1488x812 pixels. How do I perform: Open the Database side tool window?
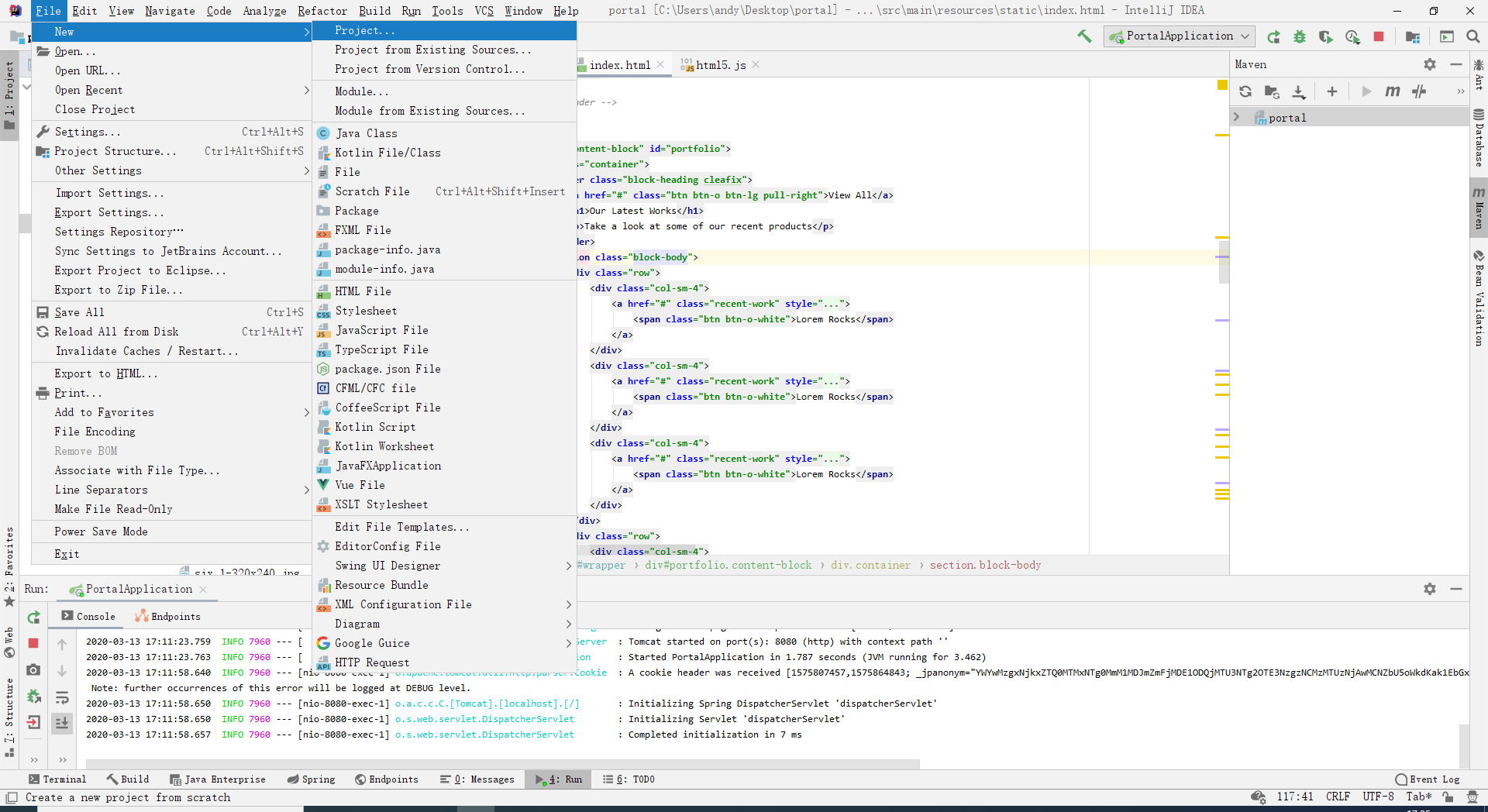pyautogui.click(x=1479, y=139)
